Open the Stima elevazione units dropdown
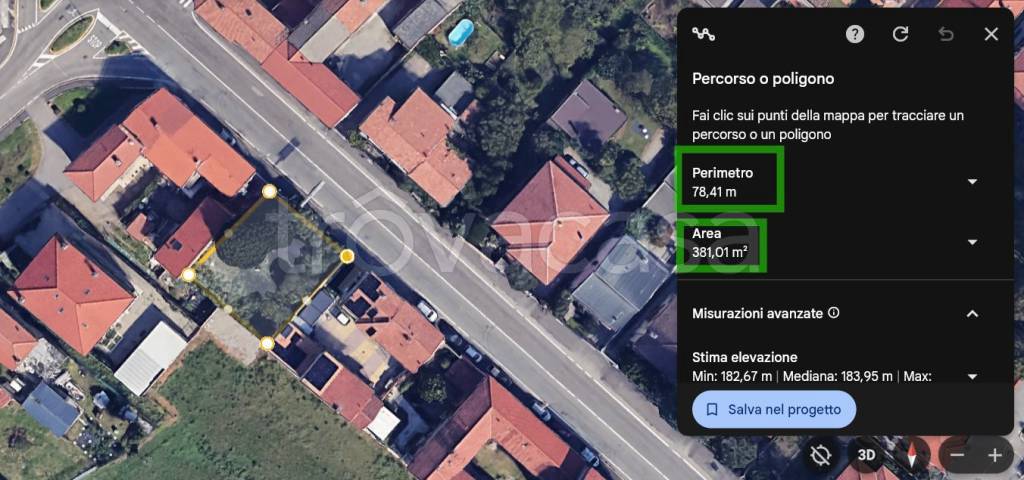Viewport: 1024px width, 480px height. (972, 376)
